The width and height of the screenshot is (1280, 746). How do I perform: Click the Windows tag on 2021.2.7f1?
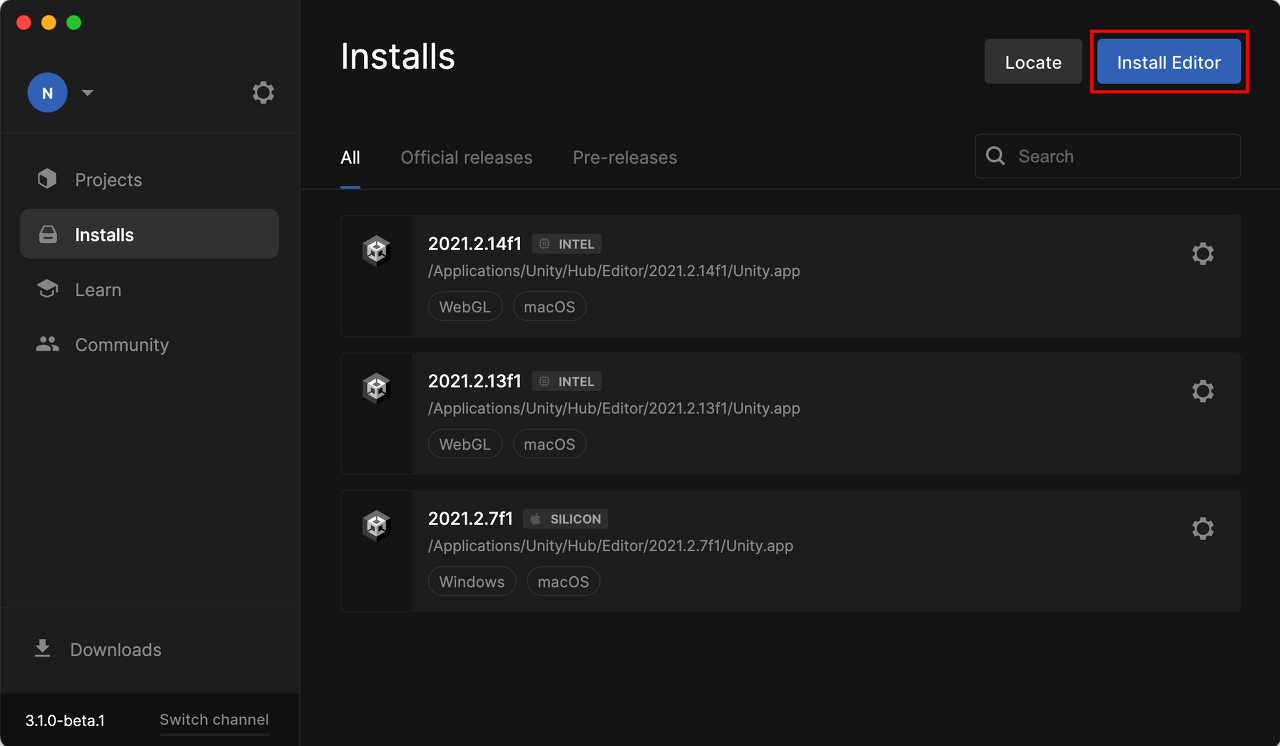[472, 582]
